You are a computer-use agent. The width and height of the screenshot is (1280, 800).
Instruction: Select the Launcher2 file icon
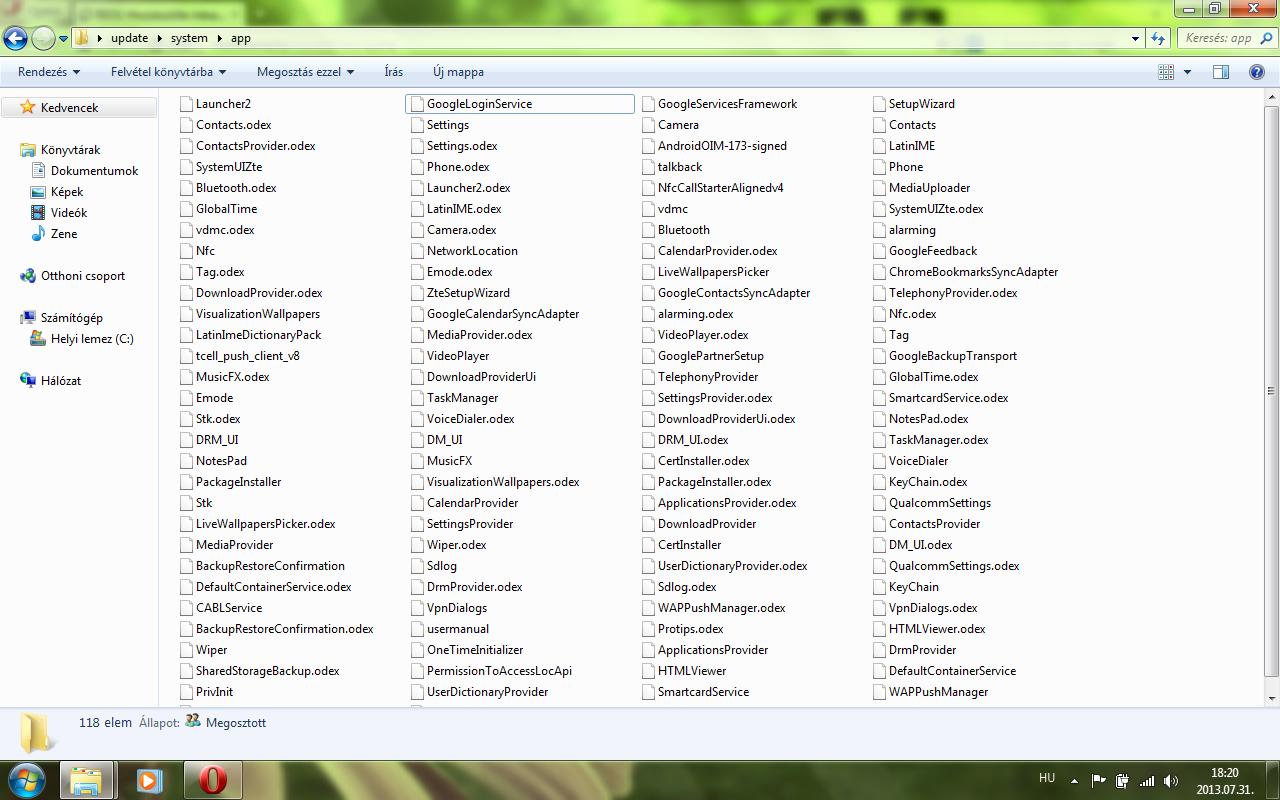click(x=186, y=103)
